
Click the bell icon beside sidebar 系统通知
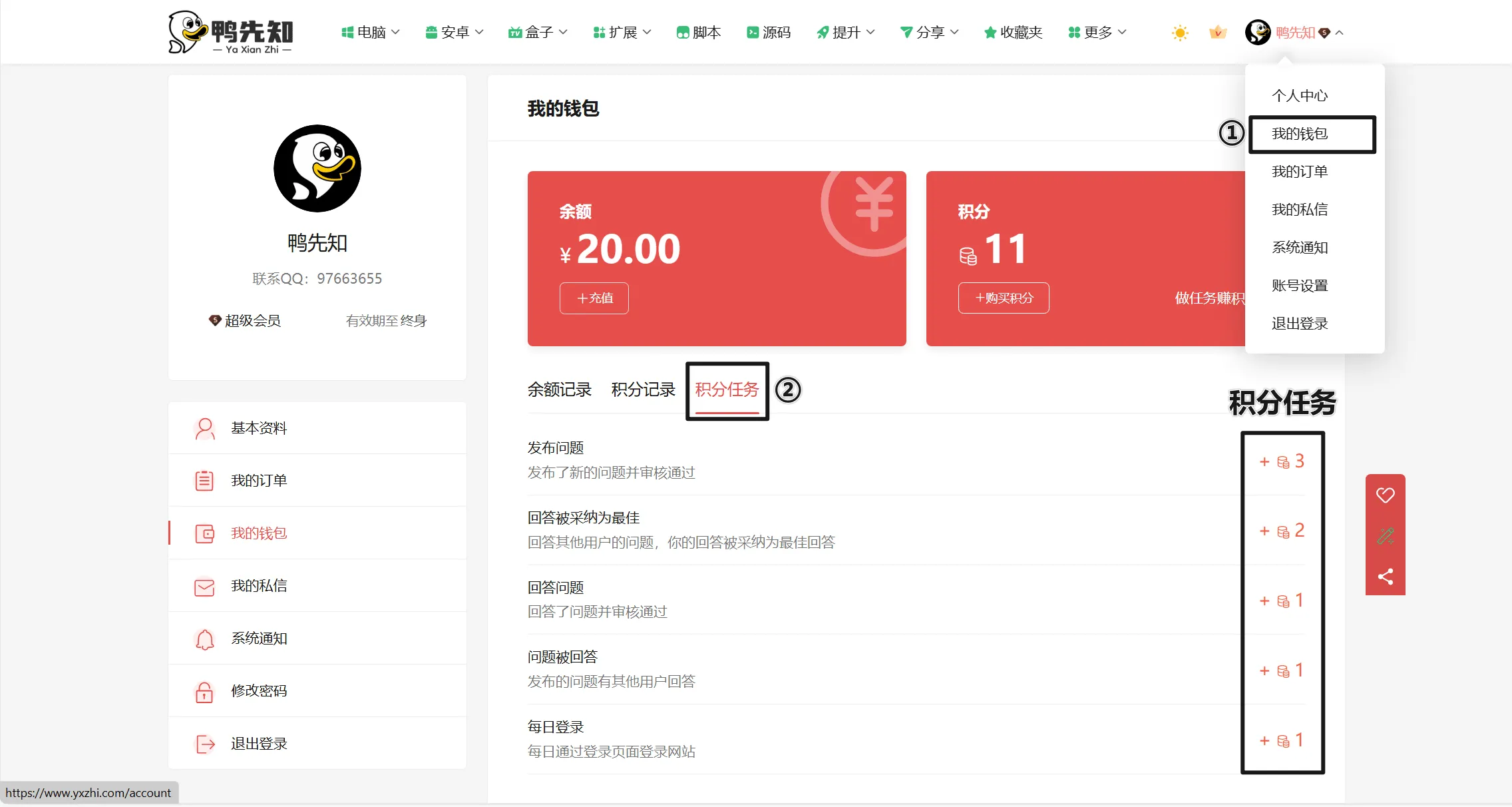(204, 639)
